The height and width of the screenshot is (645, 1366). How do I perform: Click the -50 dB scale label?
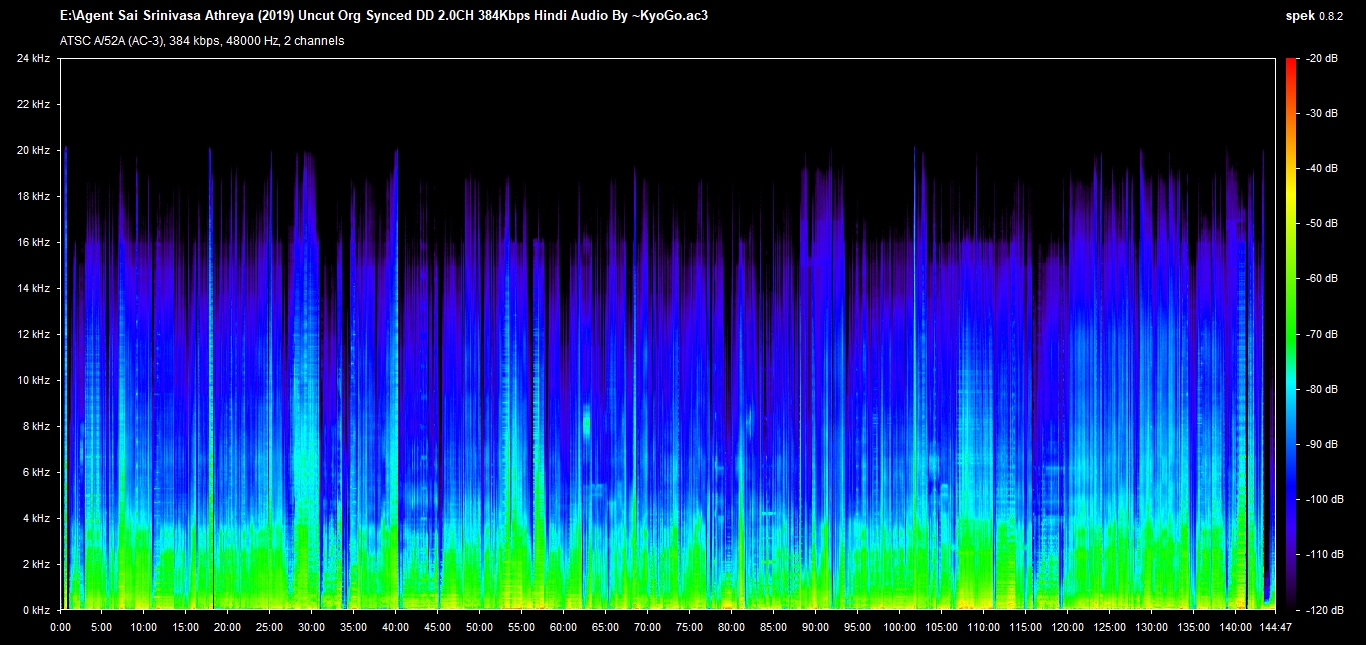pyautogui.click(x=1321, y=224)
